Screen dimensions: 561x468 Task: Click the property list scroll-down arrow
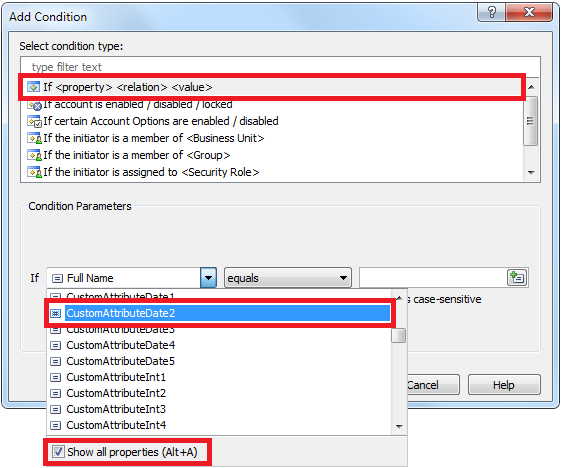(399, 426)
